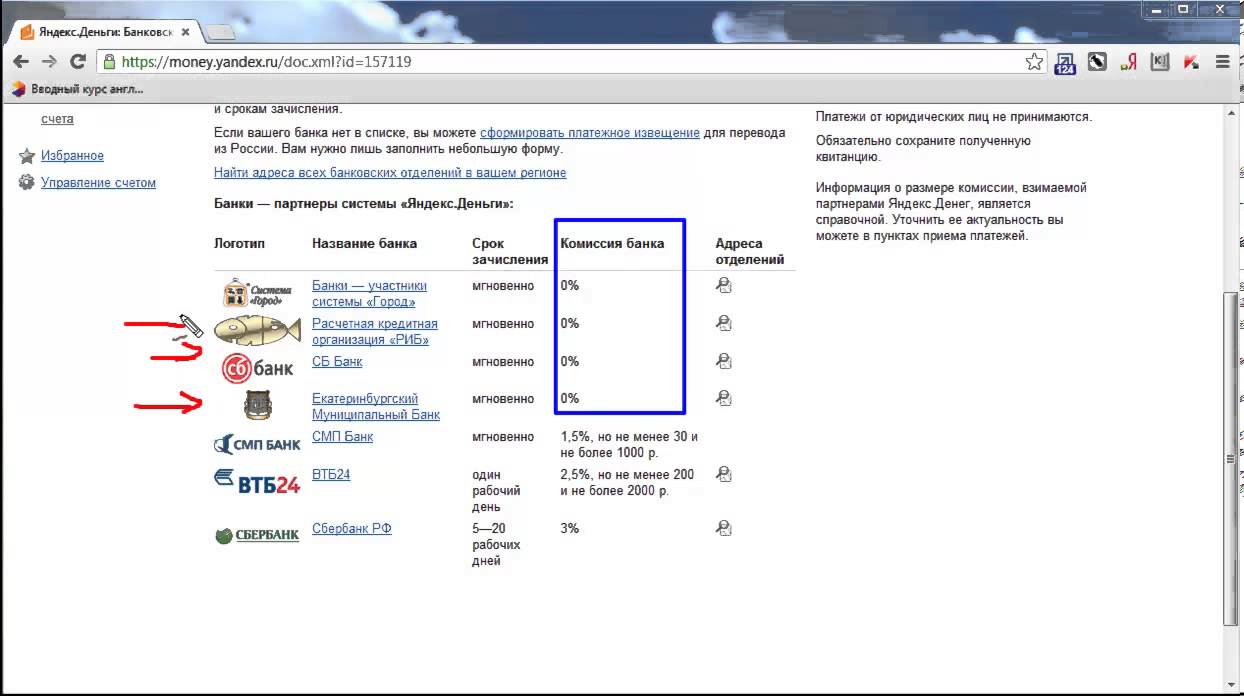
Task: Open the Yandex red Я extension icon
Action: [1129, 62]
